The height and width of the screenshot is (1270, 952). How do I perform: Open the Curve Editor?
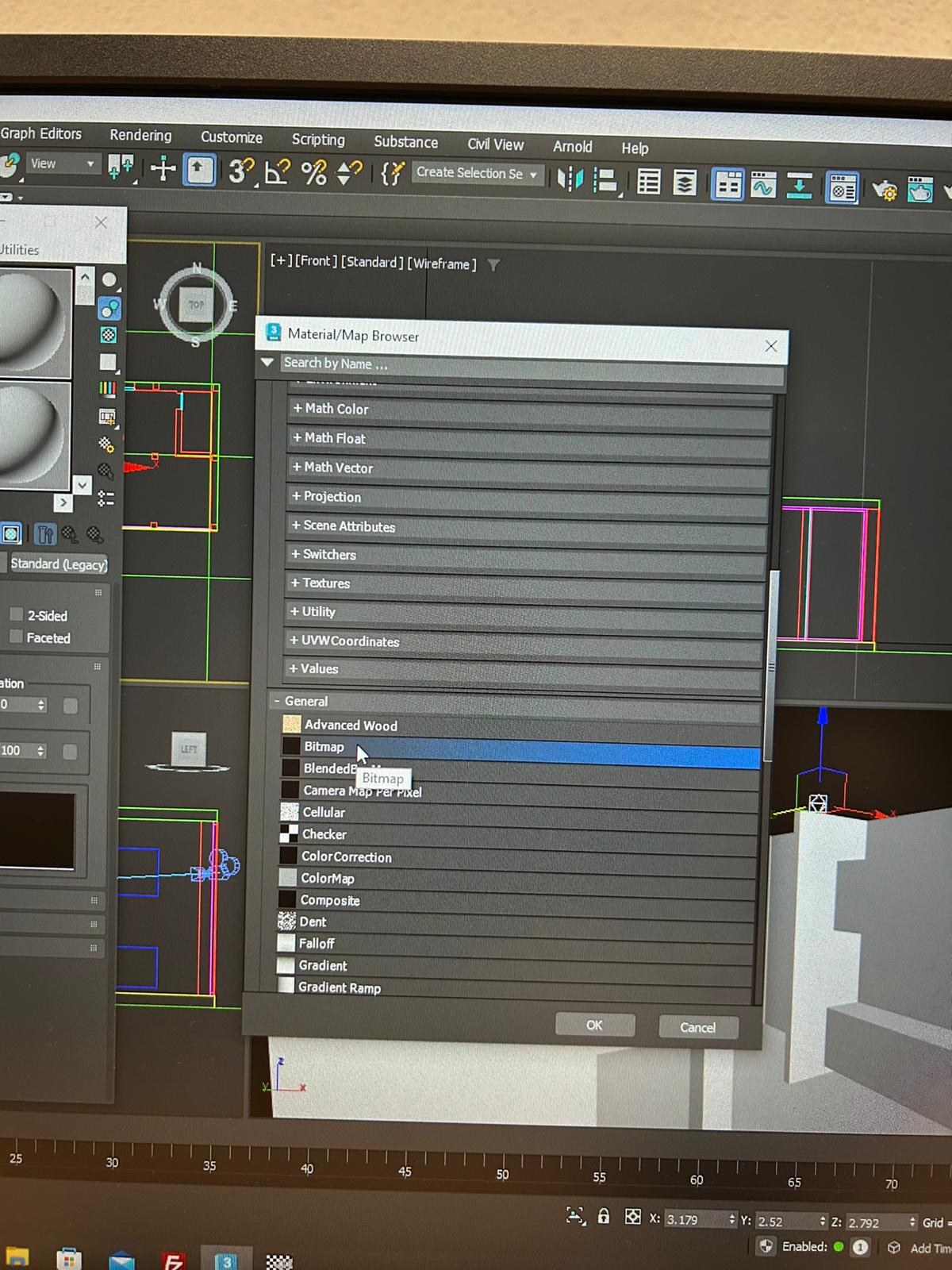tap(763, 187)
